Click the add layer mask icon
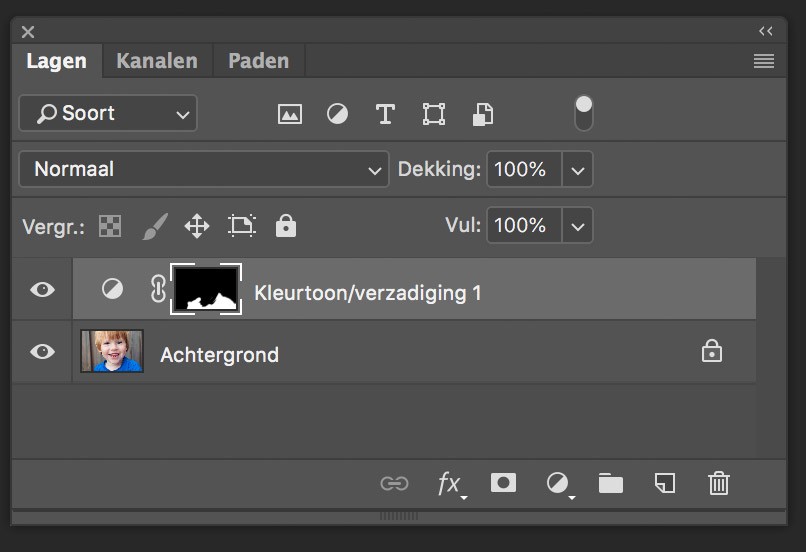The image size is (806, 552). 503,483
